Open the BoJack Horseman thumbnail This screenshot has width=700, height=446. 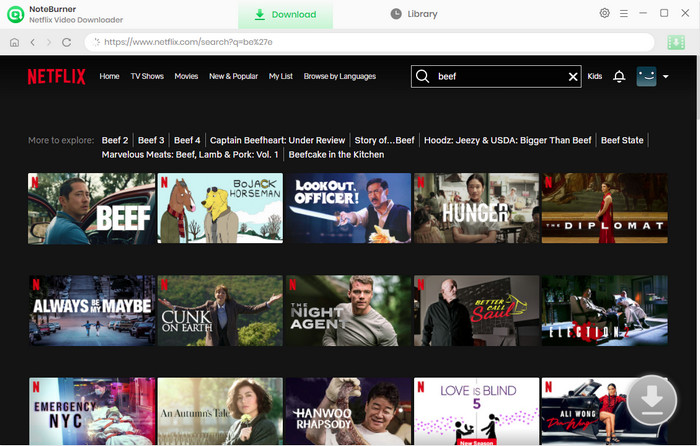coord(220,208)
